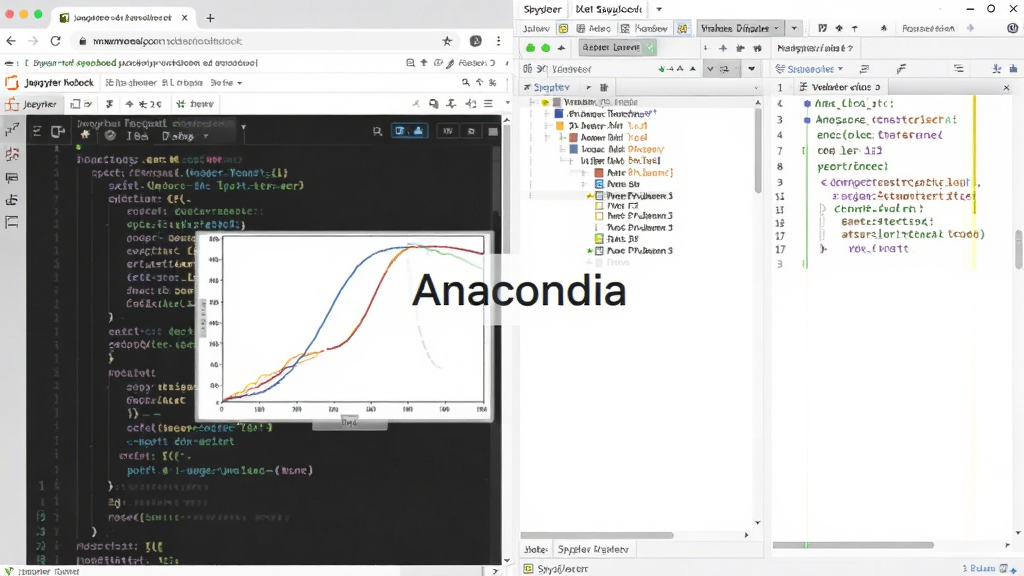The image size is (1024, 576).
Task: Click the plus icon in Spyder's second toolbar row
Action: pos(722,48)
